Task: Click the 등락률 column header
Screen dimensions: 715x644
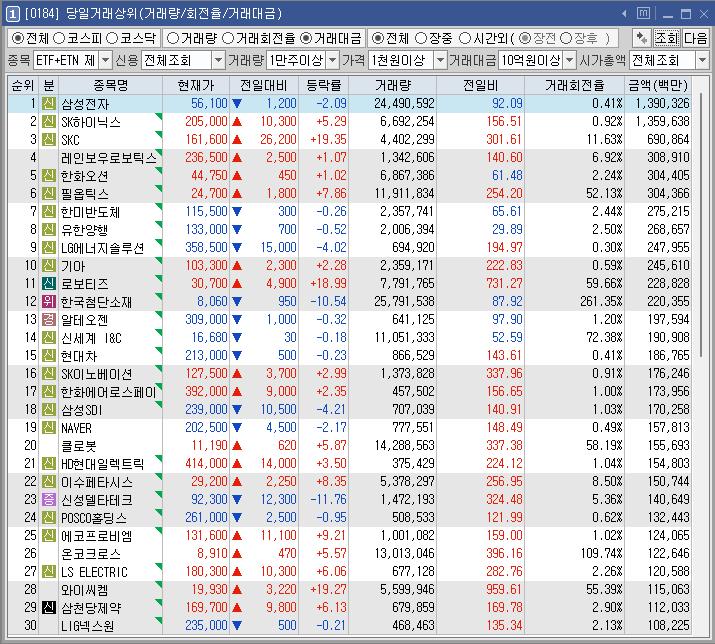Action: pos(323,85)
